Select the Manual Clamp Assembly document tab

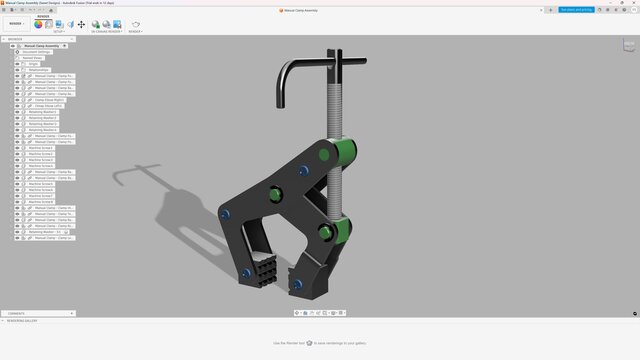pos(298,10)
